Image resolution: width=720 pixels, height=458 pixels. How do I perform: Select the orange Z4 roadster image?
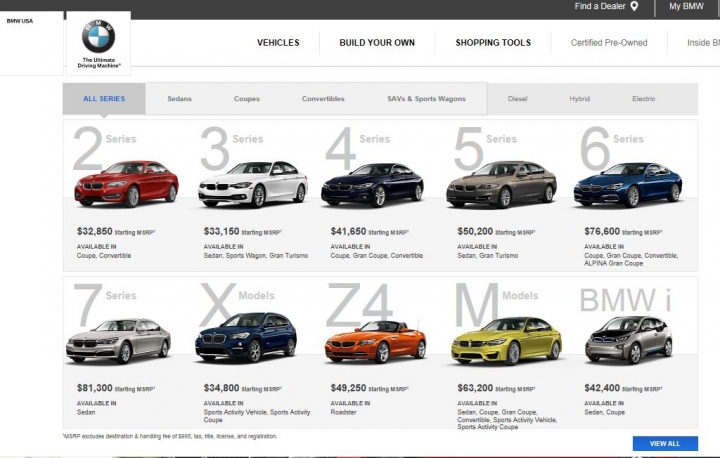[x=376, y=342]
